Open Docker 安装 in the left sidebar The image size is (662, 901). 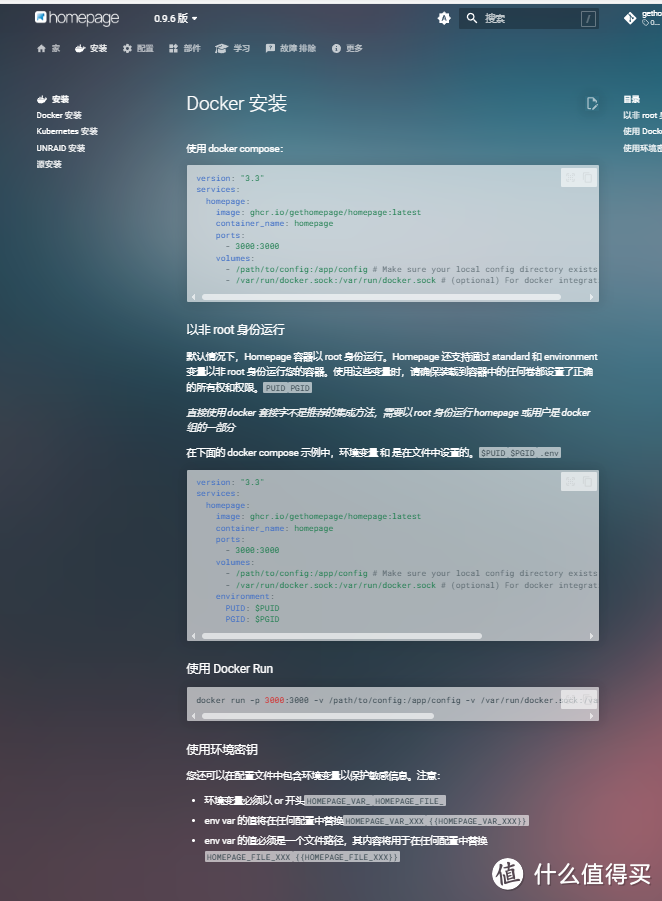click(x=59, y=115)
